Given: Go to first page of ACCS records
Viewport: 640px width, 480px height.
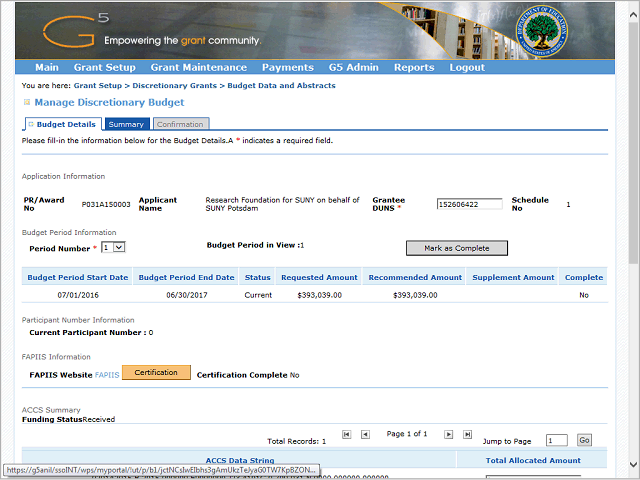Looking at the screenshot, I should coord(347,434).
